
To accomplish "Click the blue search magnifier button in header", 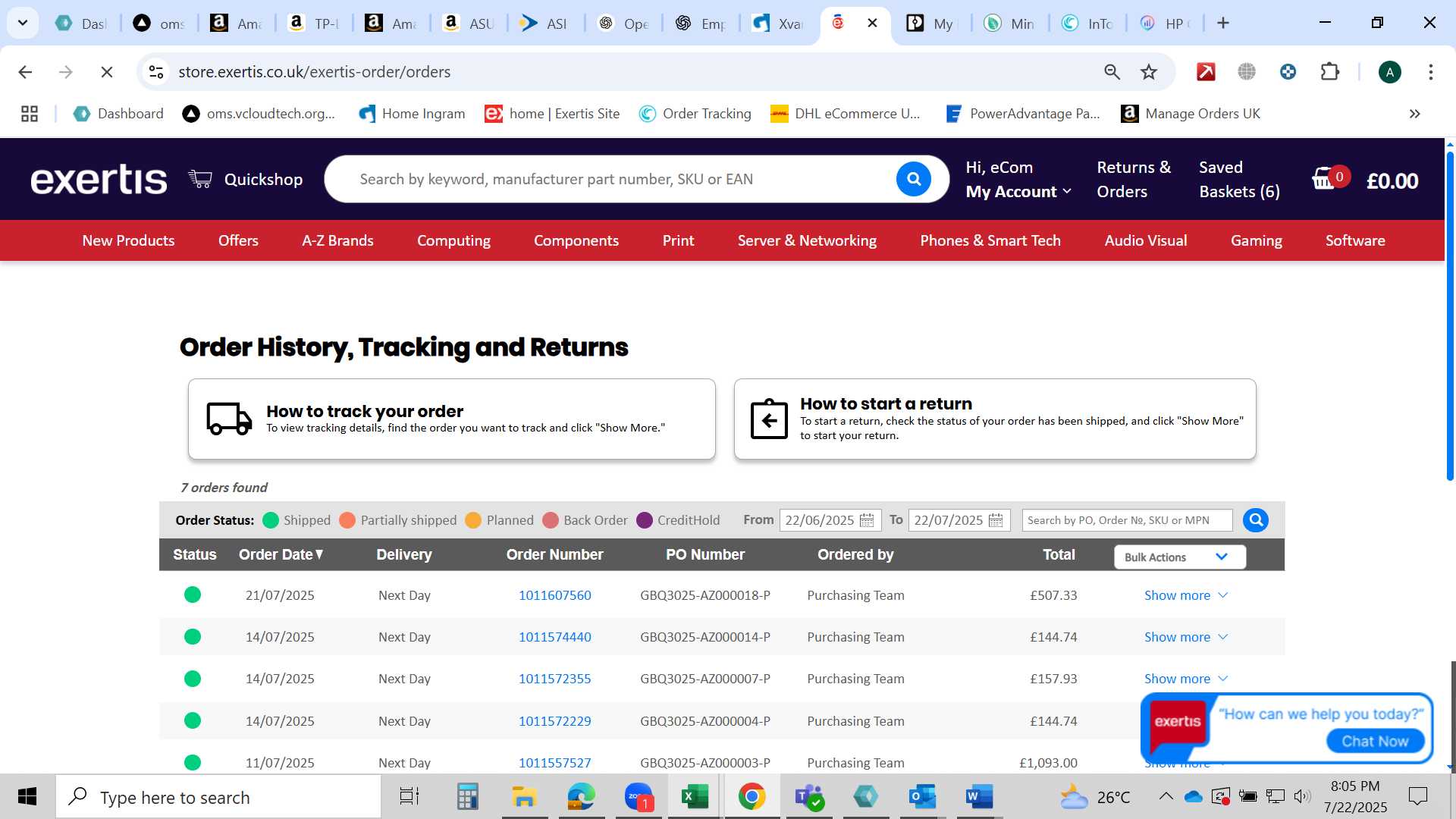I will (913, 179).
